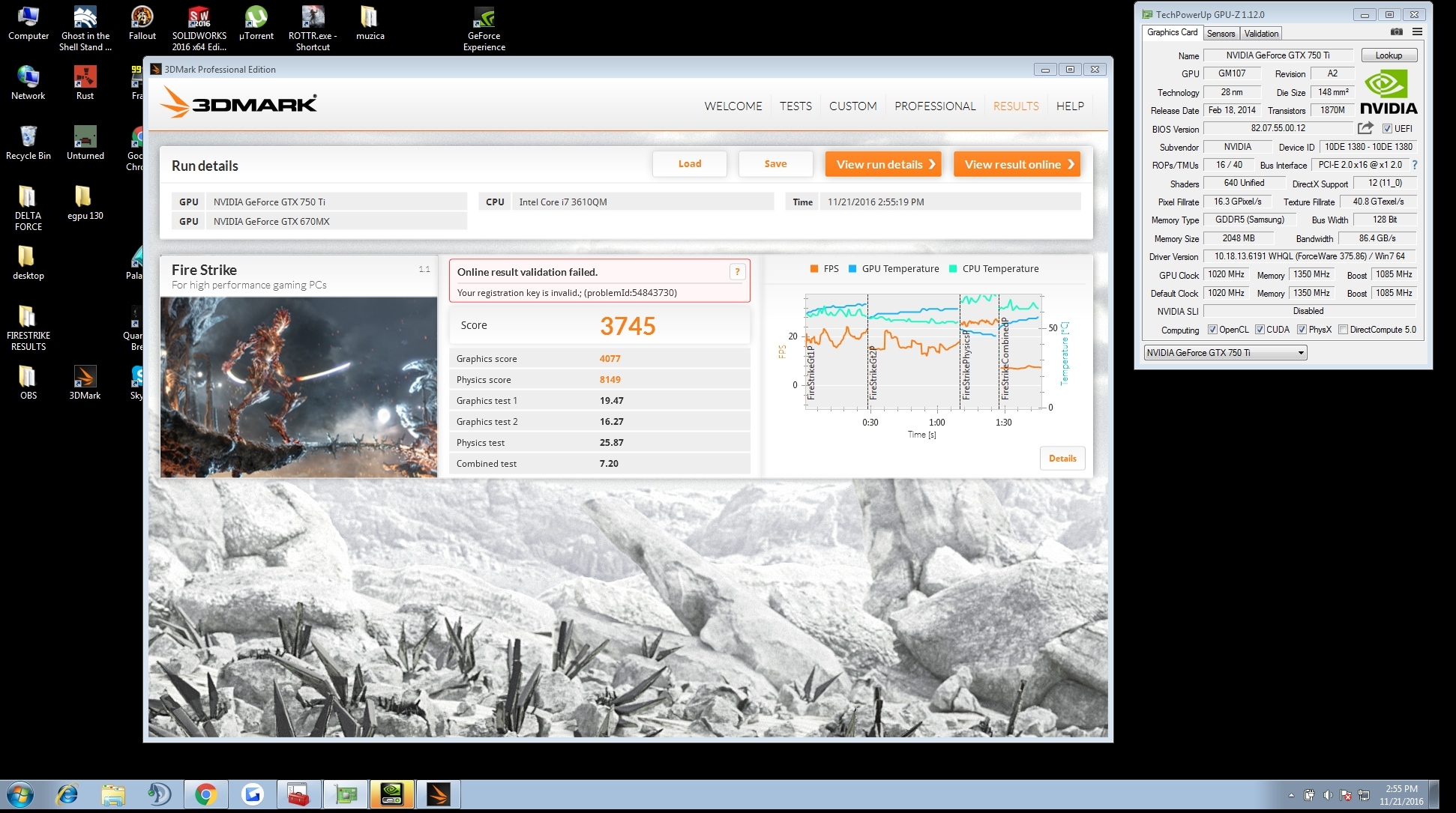Click View run details button

[x=883, y=164]
